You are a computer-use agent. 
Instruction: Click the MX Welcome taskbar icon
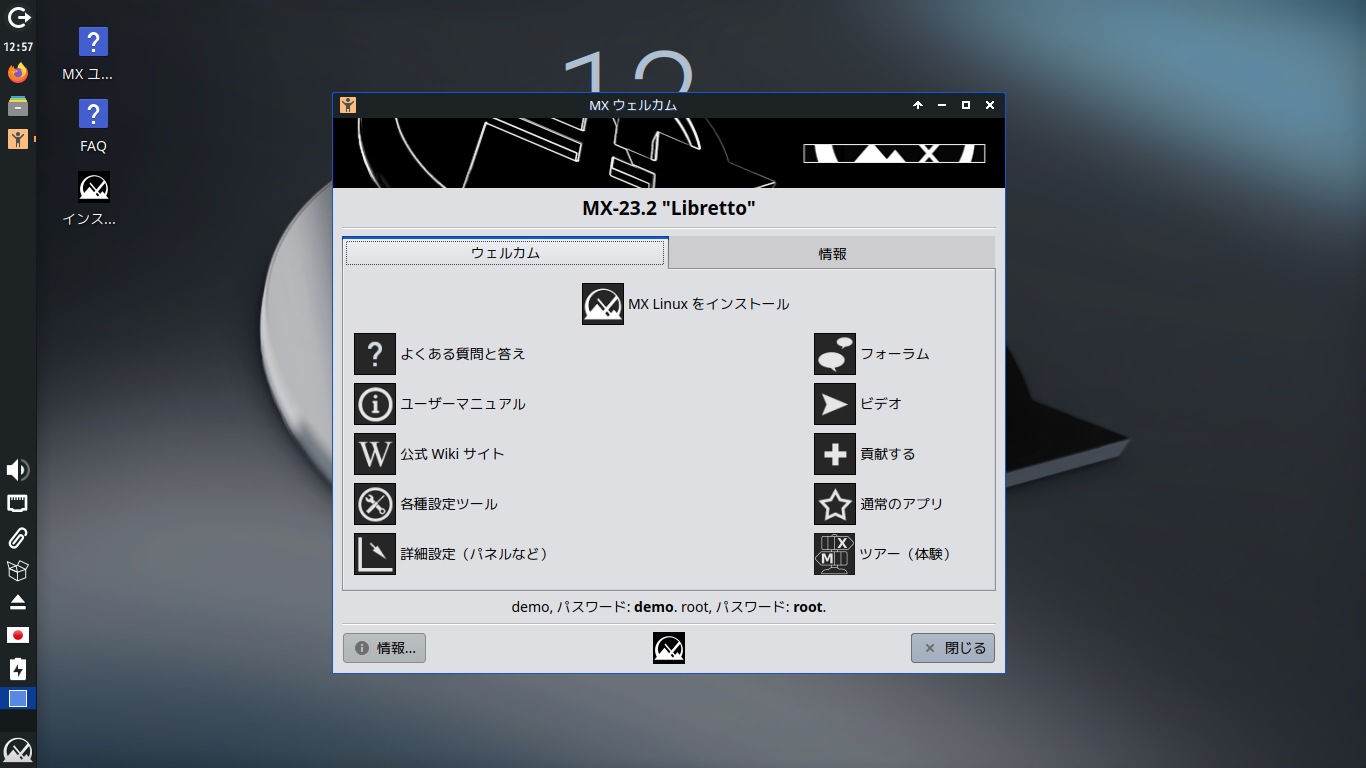click(18, 139)
